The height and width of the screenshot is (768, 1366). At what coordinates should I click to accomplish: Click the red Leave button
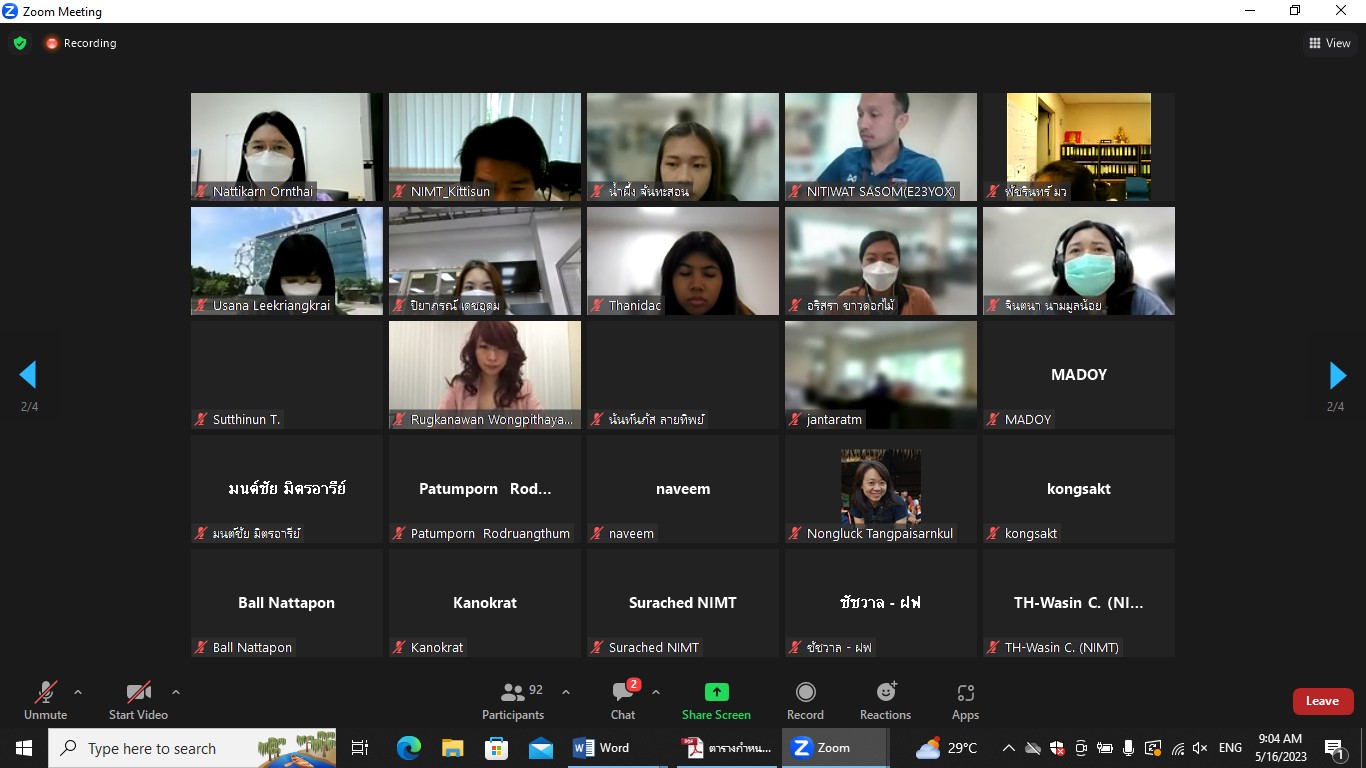click(x=1322, y=701)
